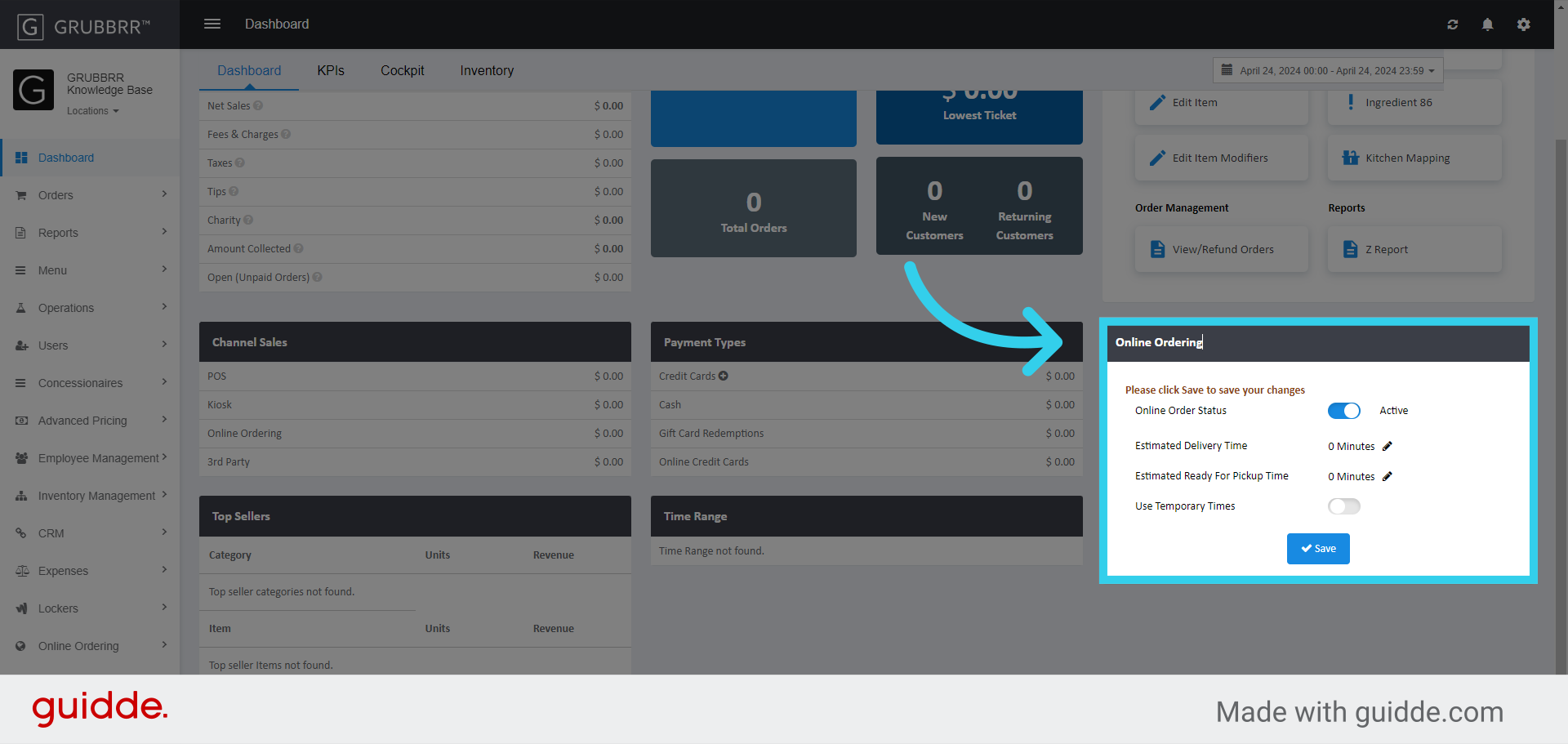Switch to the KPIs tab

click(331, 71)
